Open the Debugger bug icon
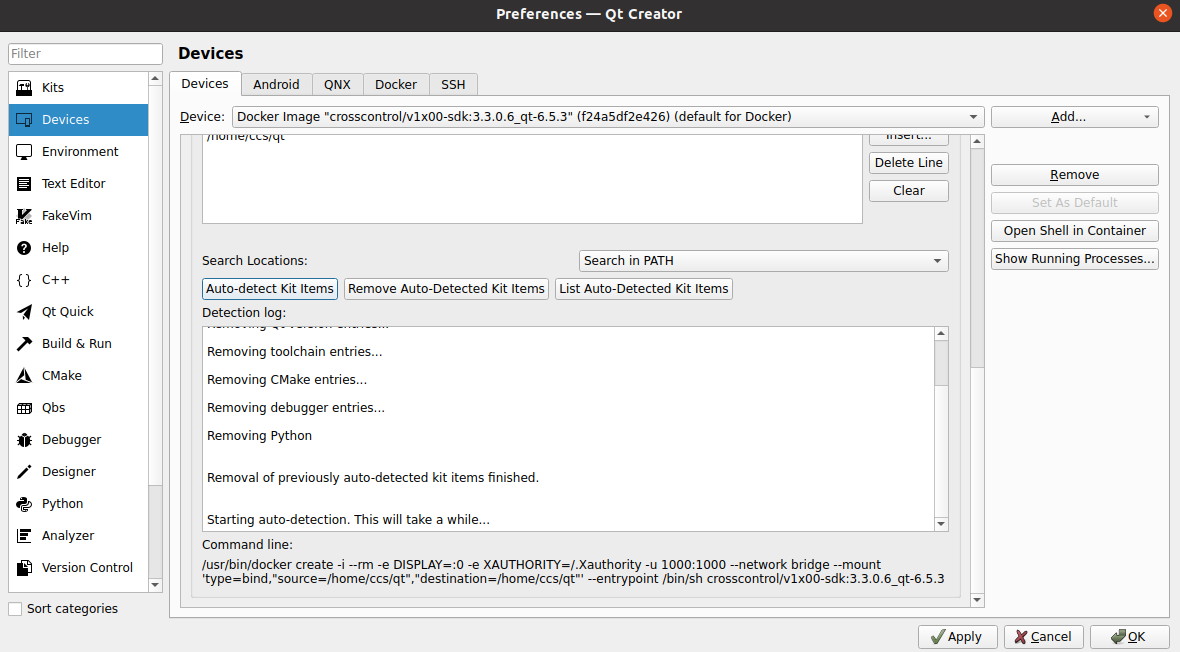Screen dimensions: 1180x652 (25, 440)
